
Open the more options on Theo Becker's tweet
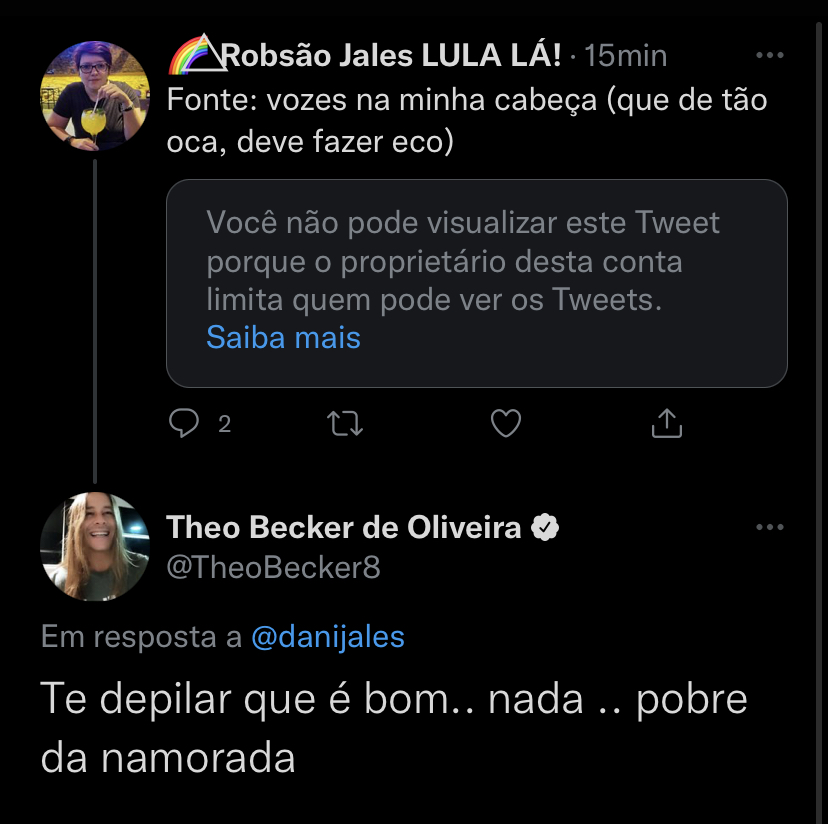(x=769, y=527)
